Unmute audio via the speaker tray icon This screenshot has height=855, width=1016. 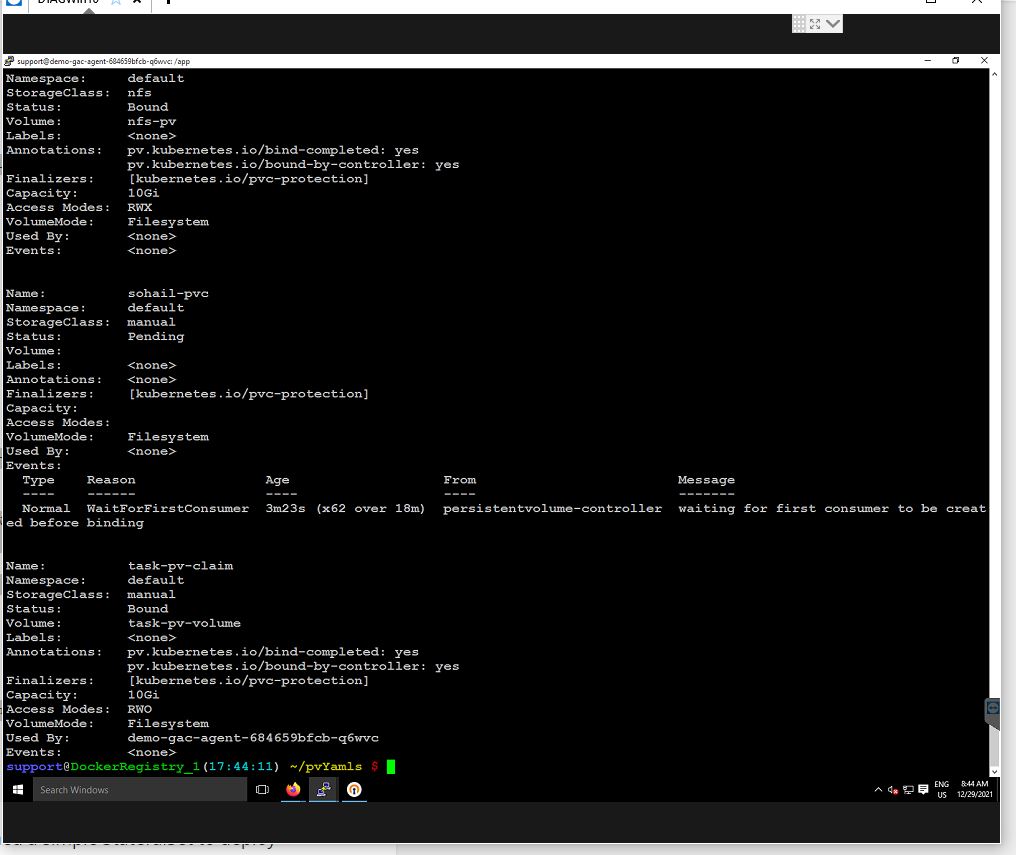[x=892, y=789]
